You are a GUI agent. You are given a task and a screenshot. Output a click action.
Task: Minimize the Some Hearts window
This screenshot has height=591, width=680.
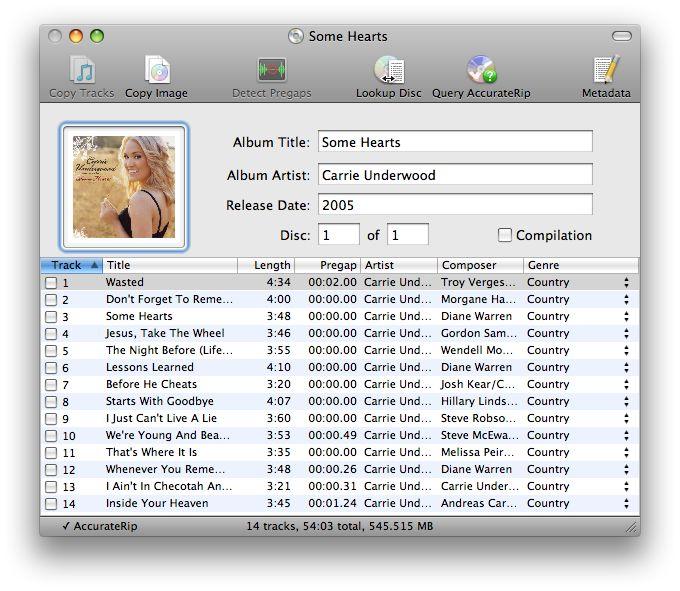click(x=76, y=36)
